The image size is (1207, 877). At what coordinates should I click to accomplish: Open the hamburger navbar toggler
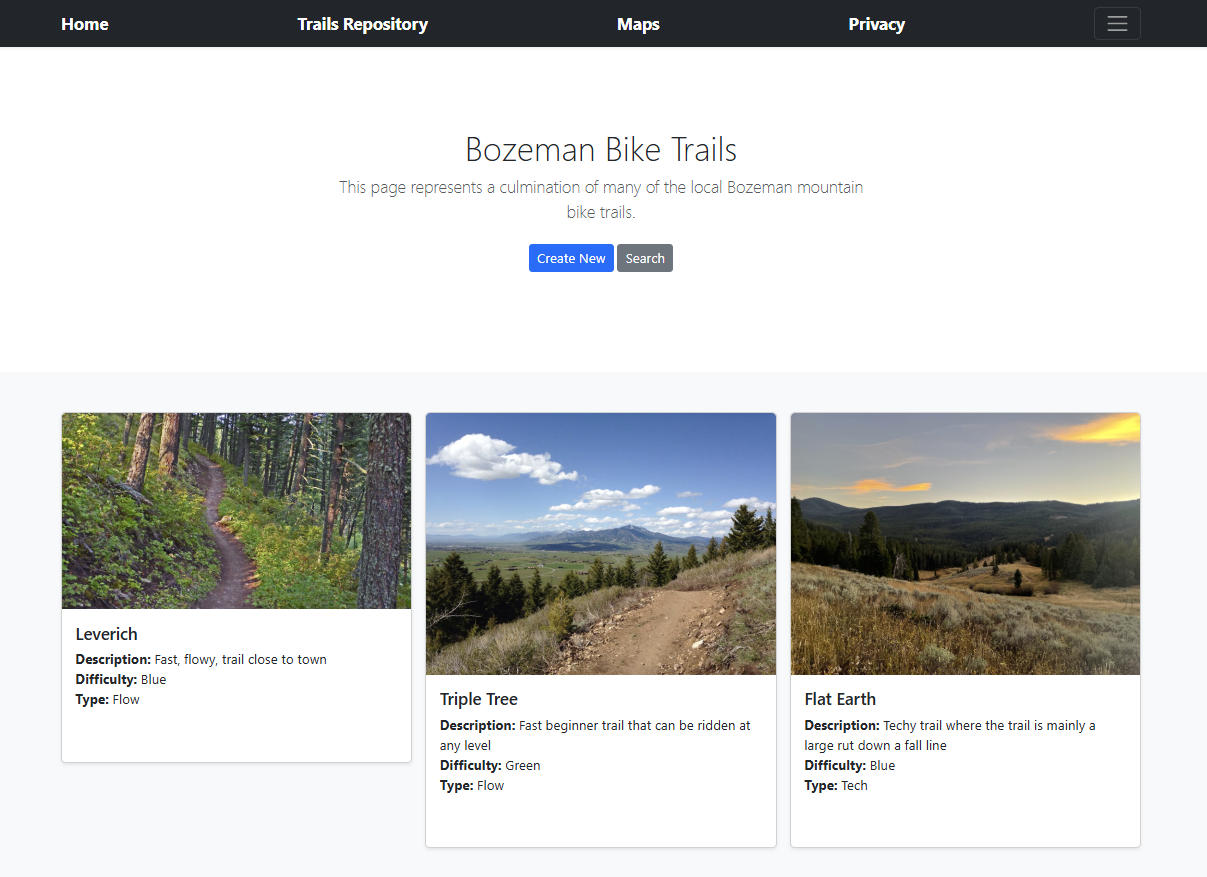[x=1116, y=24]
